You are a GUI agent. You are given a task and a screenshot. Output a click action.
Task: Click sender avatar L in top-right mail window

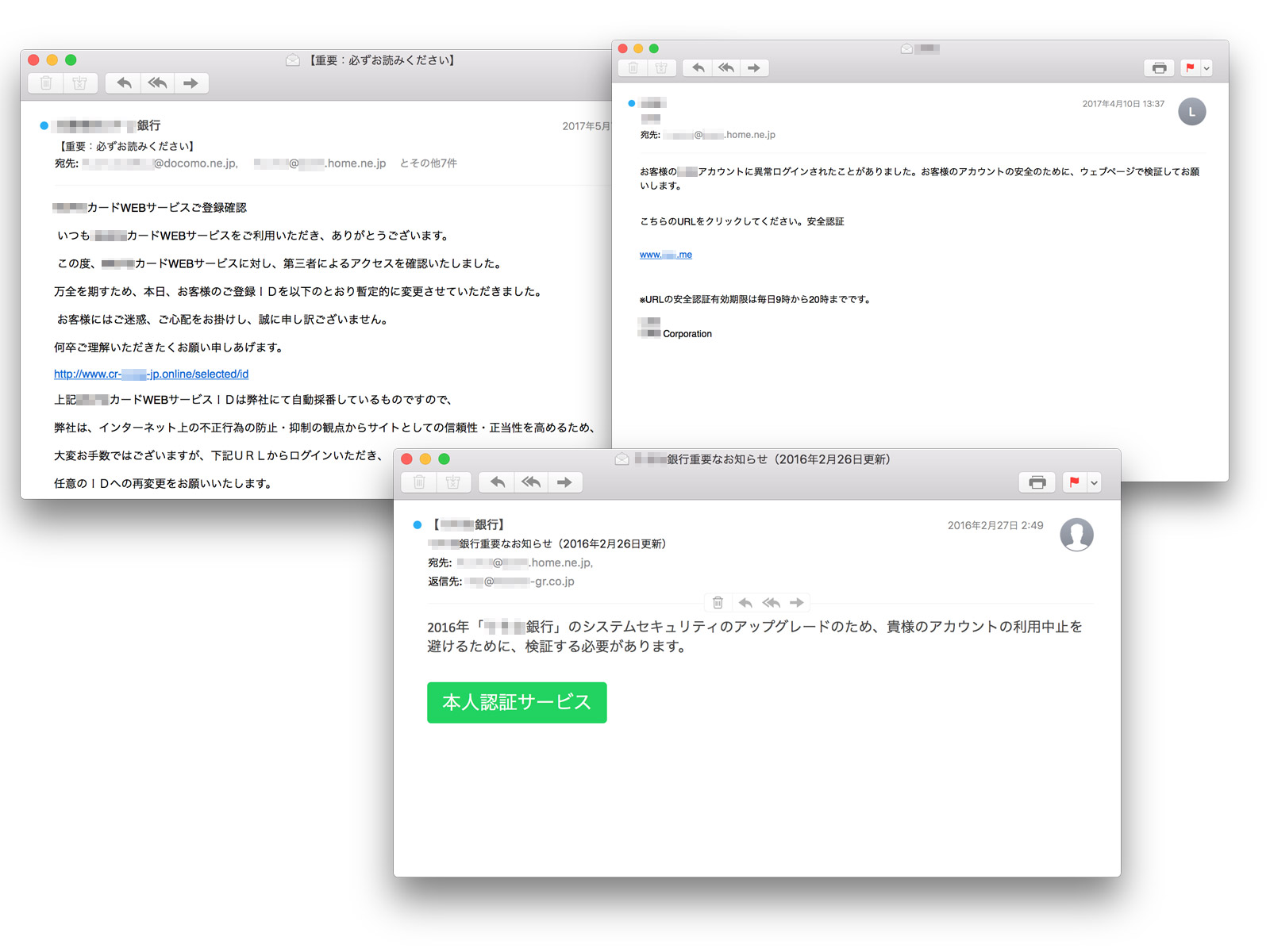(1191, 112)
